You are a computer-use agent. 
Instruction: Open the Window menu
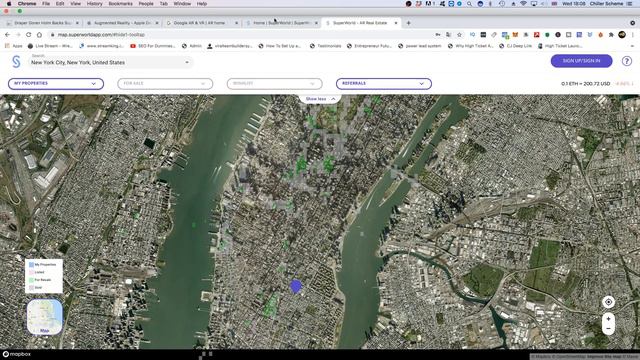[x=182, y=4]
